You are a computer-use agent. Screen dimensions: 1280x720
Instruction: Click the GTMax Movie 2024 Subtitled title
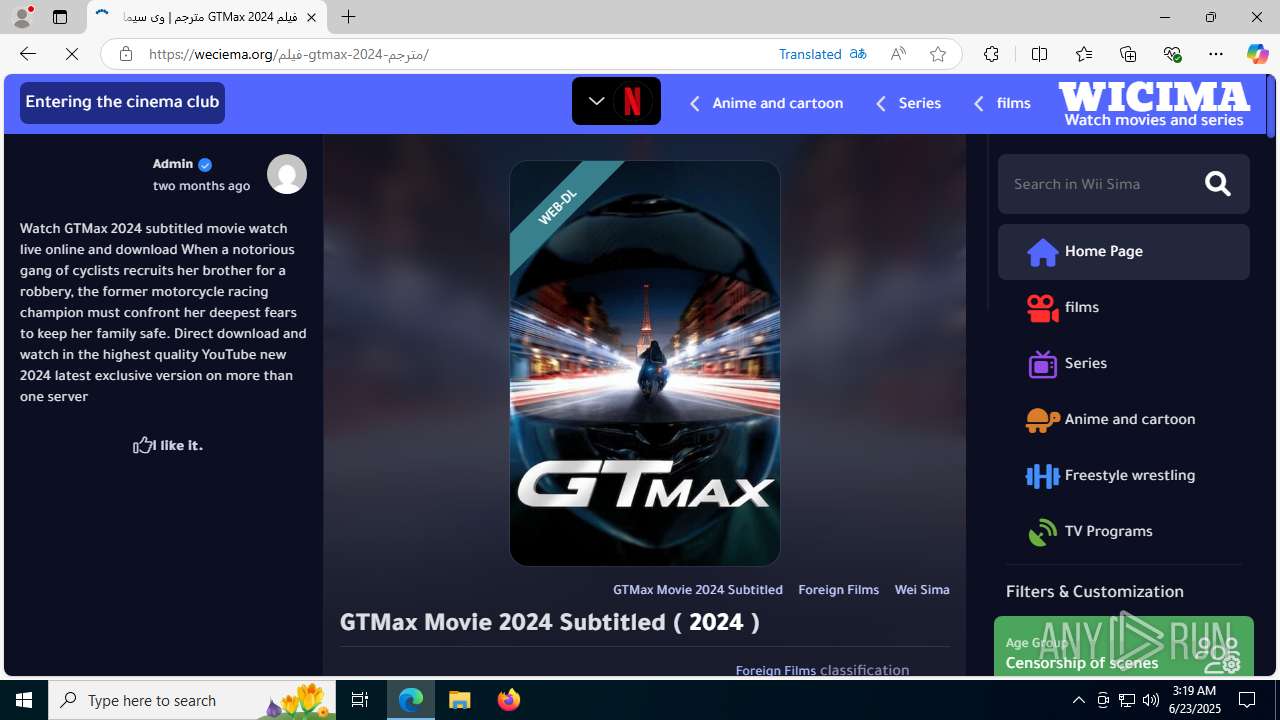[549, 622]
